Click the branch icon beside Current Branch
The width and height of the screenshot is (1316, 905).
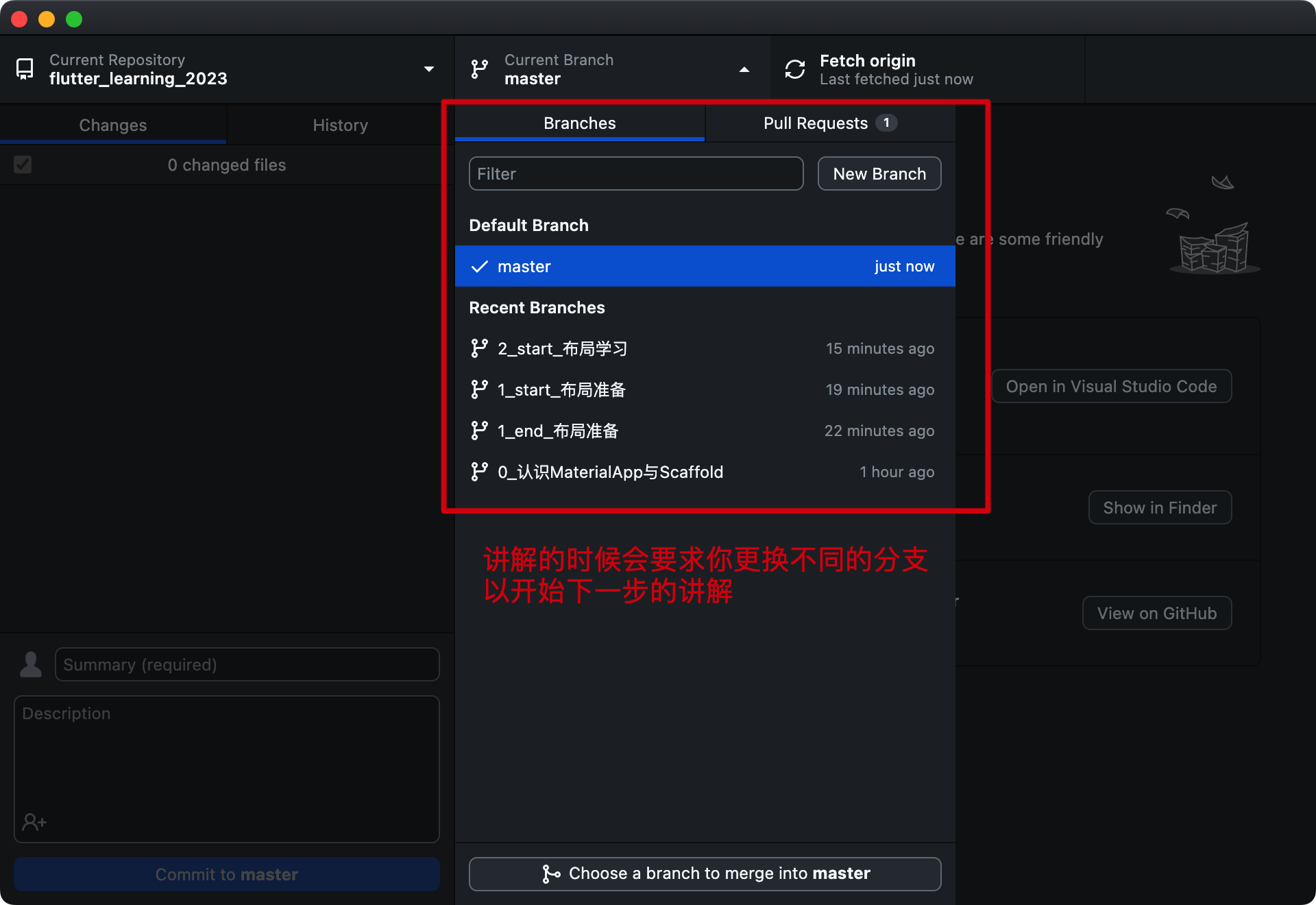tap(480, 69)
